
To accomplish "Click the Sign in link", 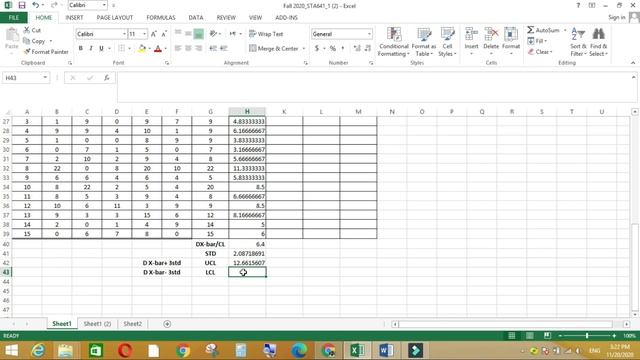I will pyautogui.click(x=617, y=17).
